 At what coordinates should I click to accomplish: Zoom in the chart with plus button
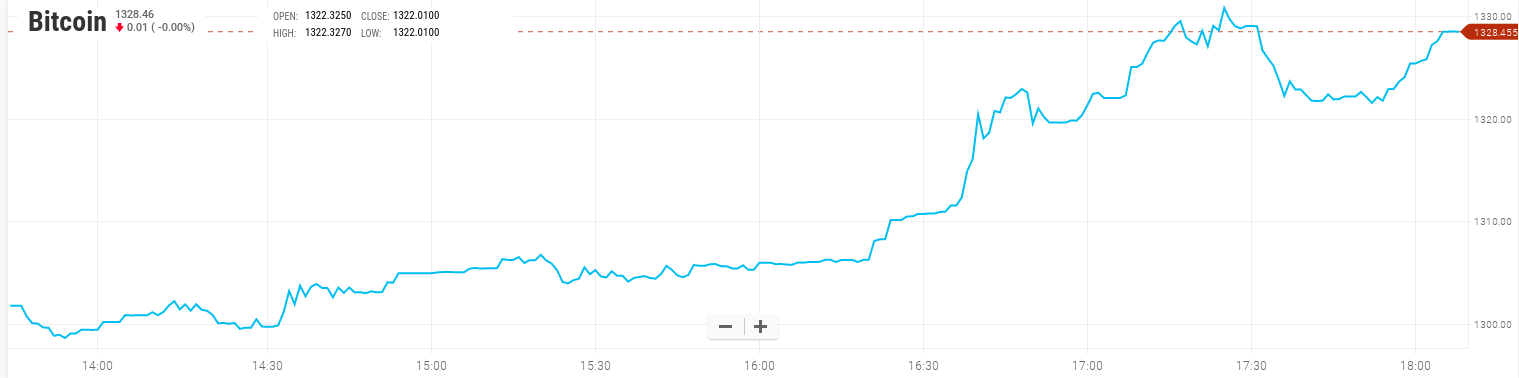pos(760,326)
